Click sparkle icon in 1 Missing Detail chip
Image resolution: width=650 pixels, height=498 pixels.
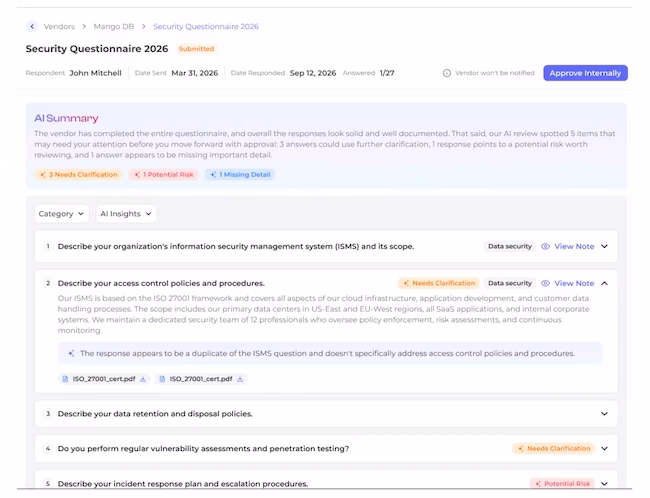tap(213, 175)
